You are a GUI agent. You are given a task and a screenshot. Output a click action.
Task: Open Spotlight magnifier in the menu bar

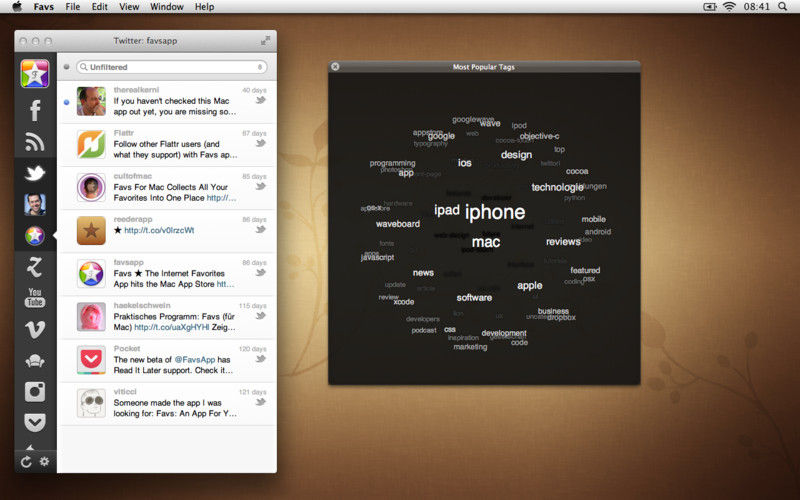coord(783,7)
